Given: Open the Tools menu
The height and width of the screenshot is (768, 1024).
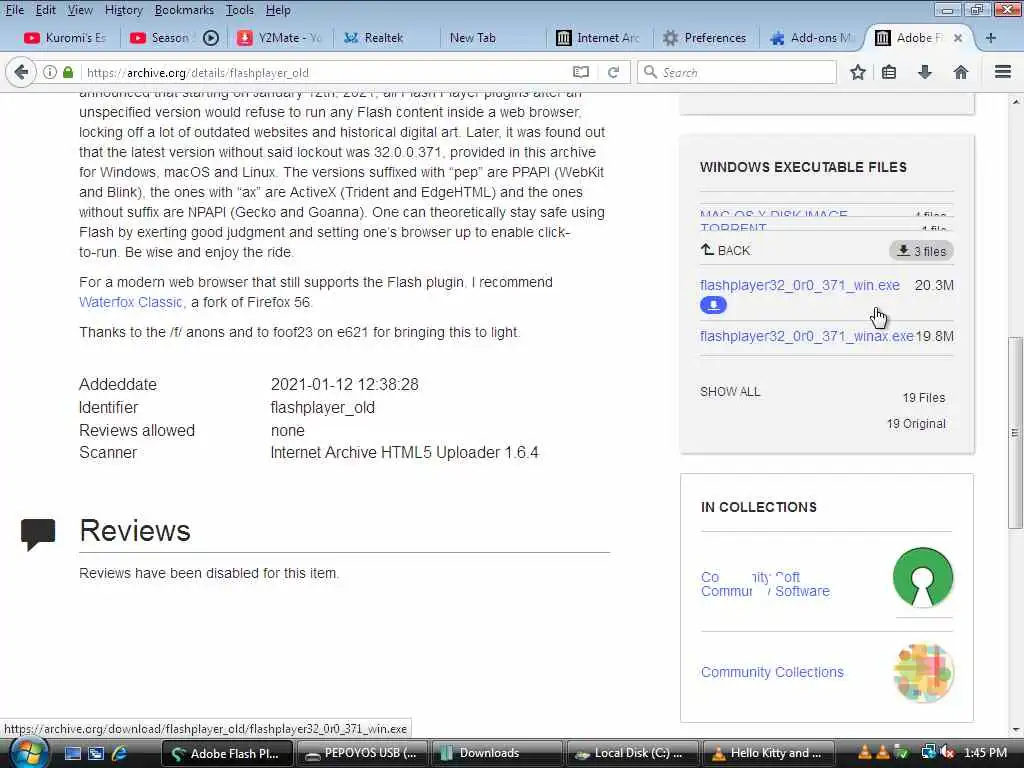Looking at the screenshot, I should click(240, 10).
